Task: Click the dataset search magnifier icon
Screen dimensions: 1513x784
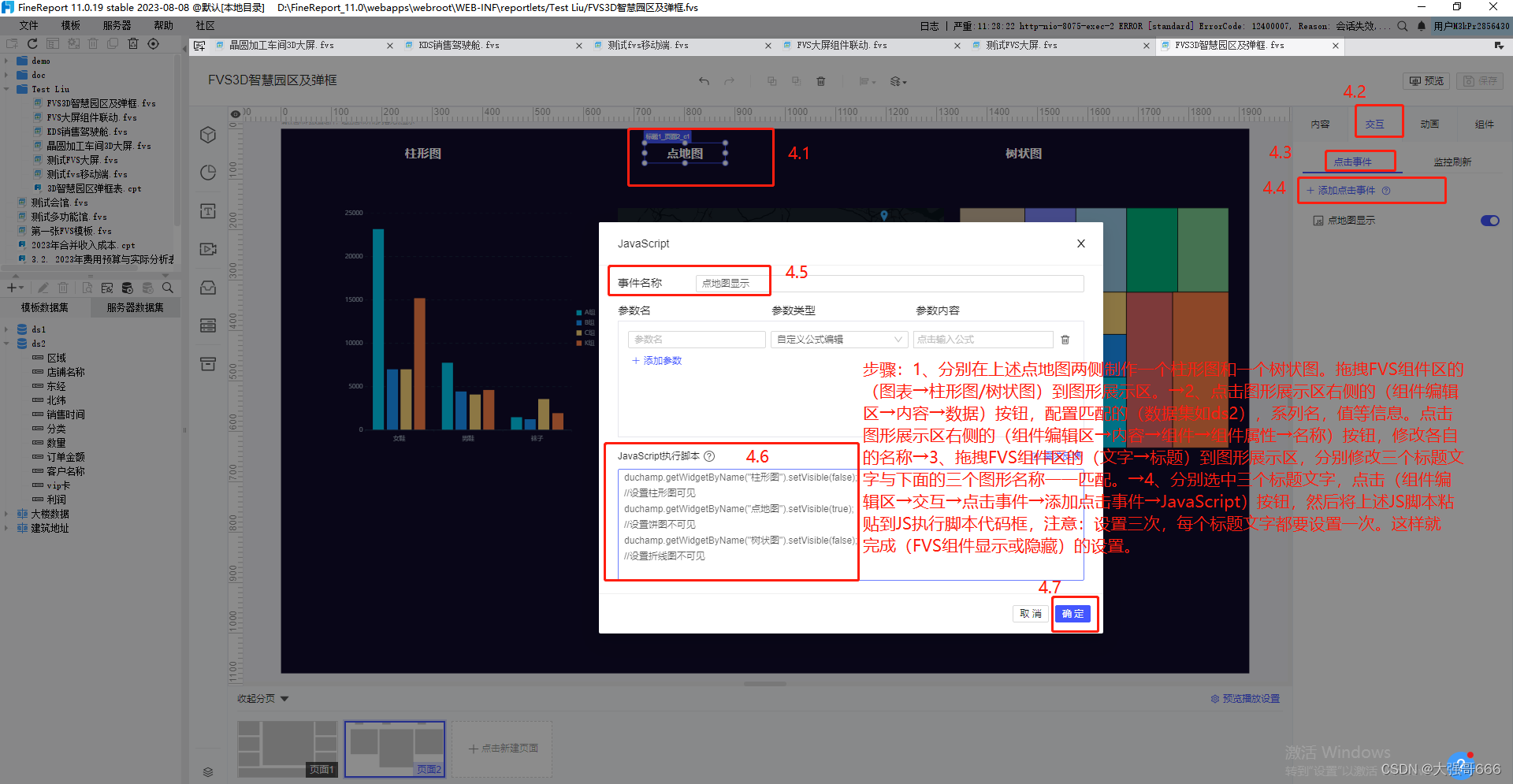Action: pyautogui.click(x=168, y=288)
